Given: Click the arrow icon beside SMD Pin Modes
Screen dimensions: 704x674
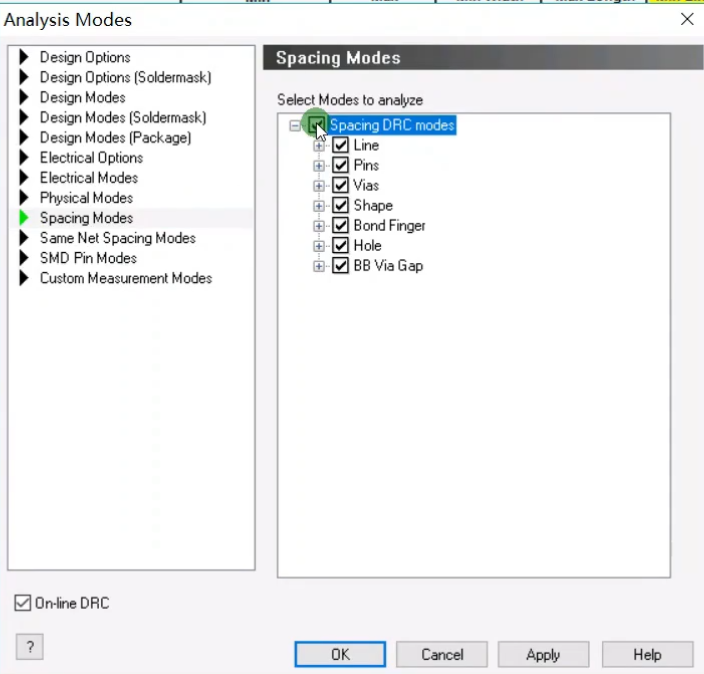Looking at the screenshot, I should pyautogui.click(x=24, y=258).
